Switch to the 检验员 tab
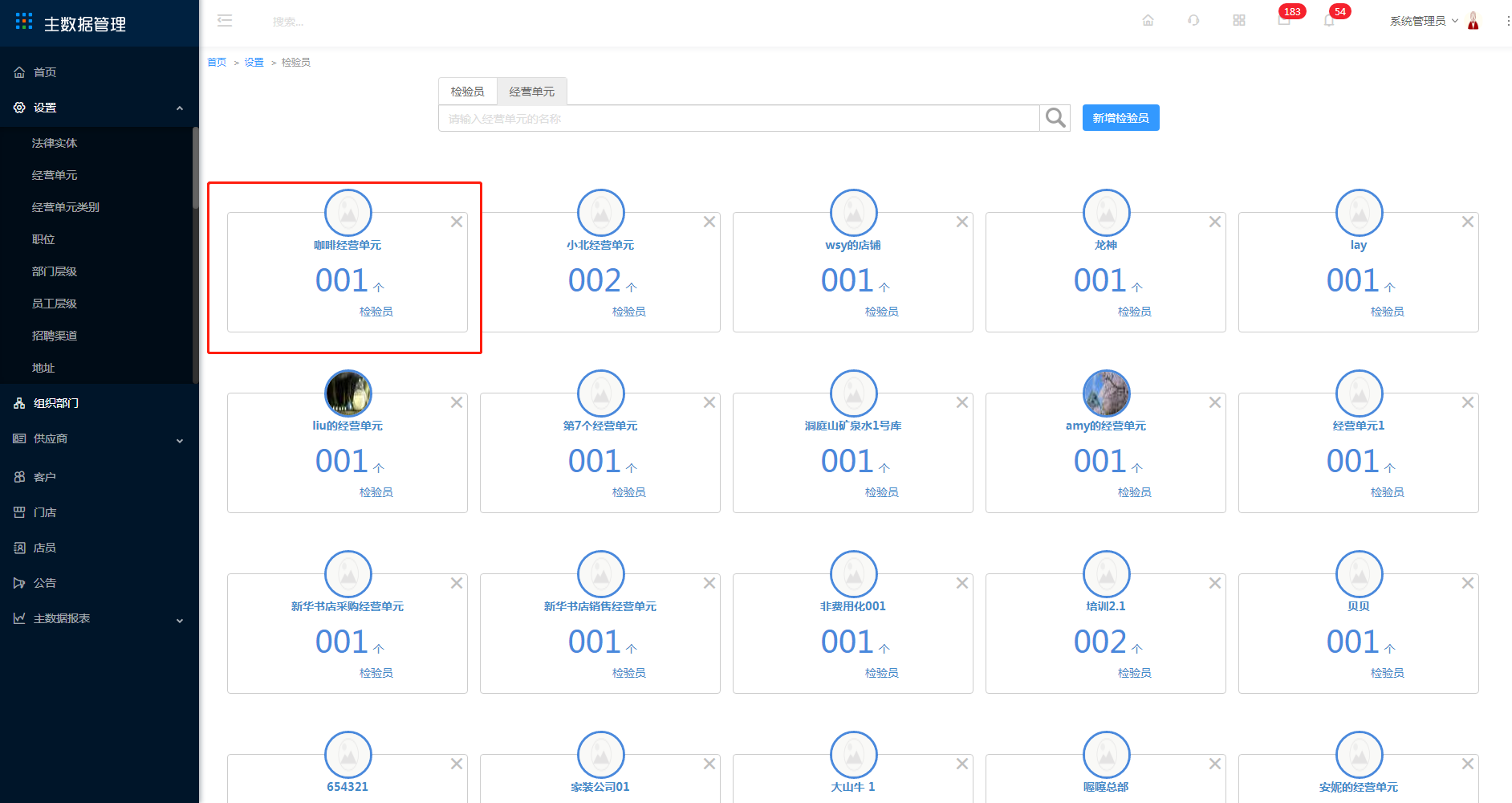The width and height of the screenshot is (1512, 803). [x=468, y=92]
